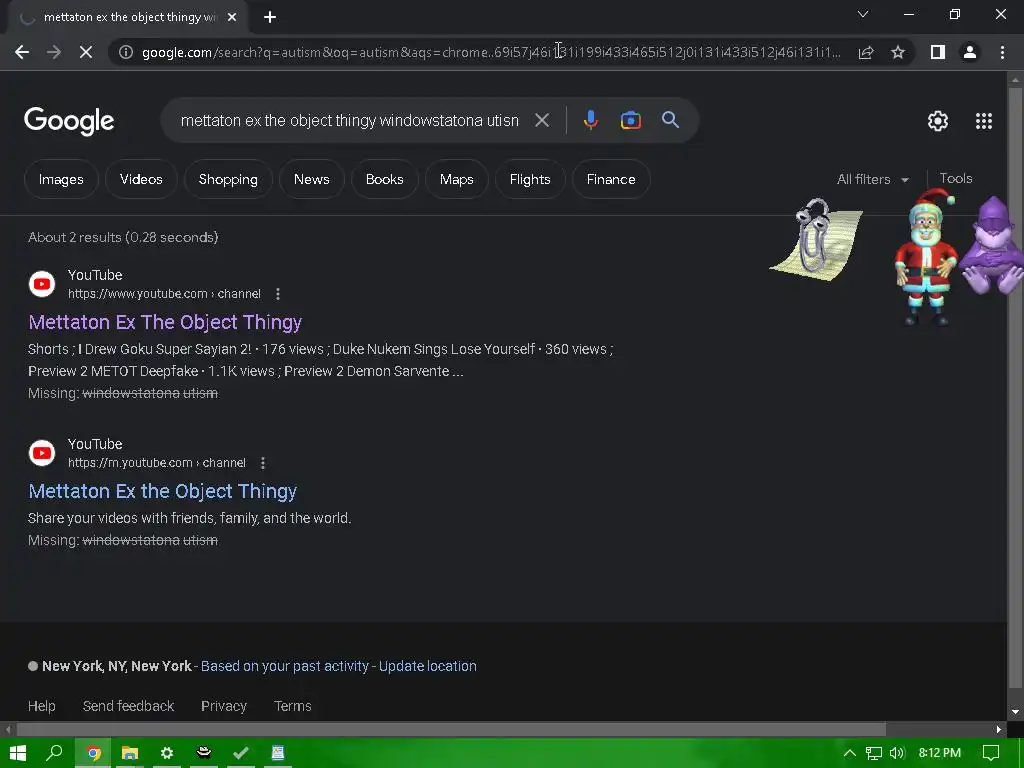View site information icon in address bar
Image resolution: width=1024 pixels, height=768 pixels.
(x=126, y=52)
